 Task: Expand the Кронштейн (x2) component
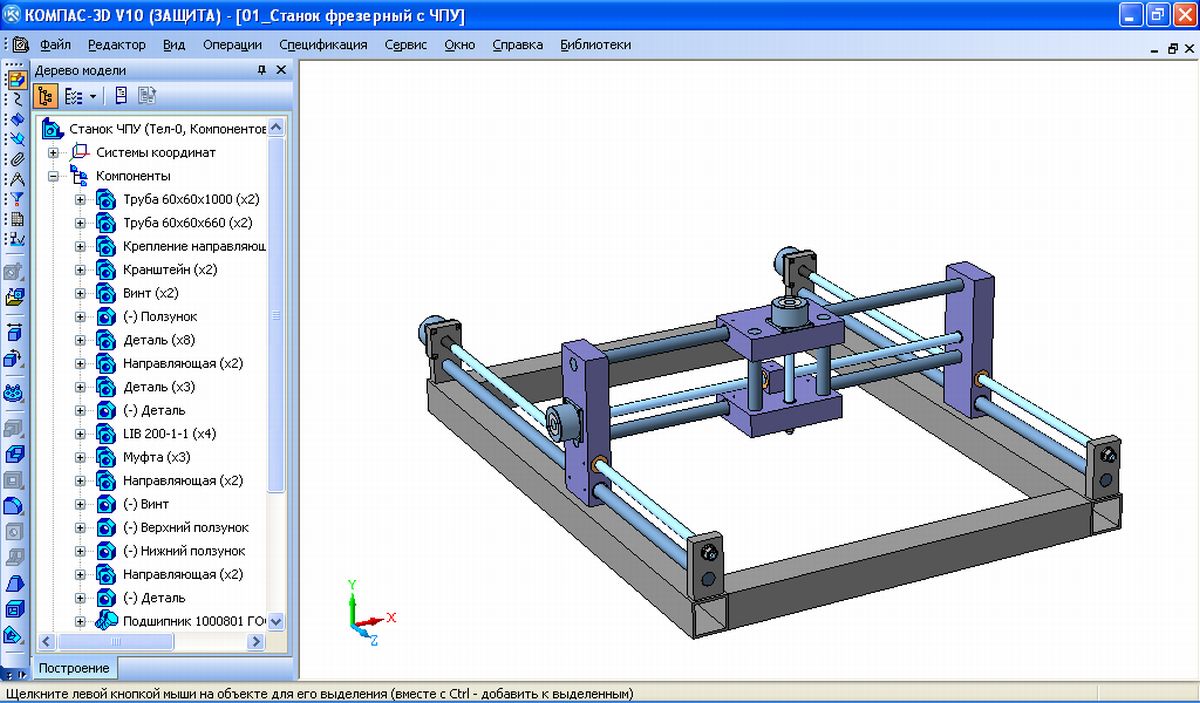81,270
